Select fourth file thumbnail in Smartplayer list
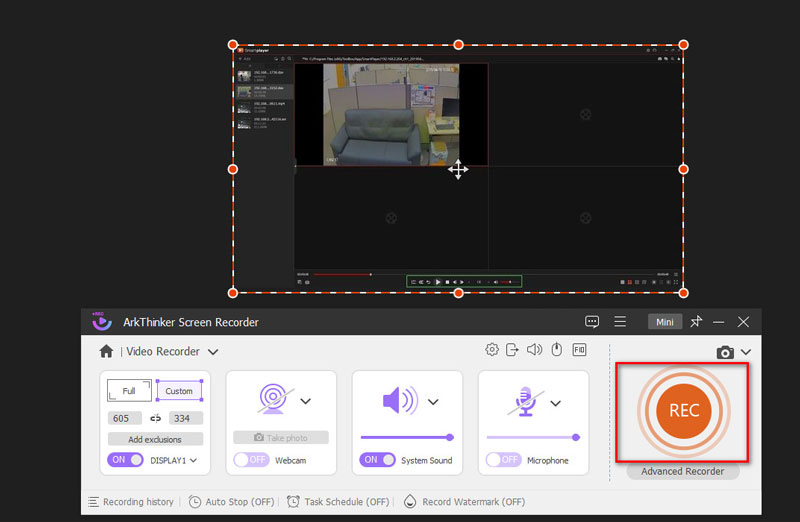The image size is (800, 522). [244, 123]
